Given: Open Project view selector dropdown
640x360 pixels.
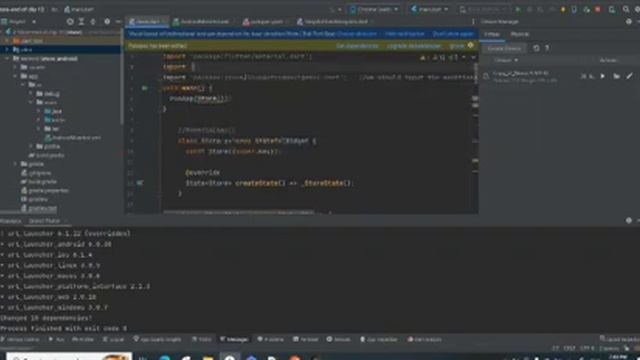Looking at the screenshot, I should coord(20,22).
